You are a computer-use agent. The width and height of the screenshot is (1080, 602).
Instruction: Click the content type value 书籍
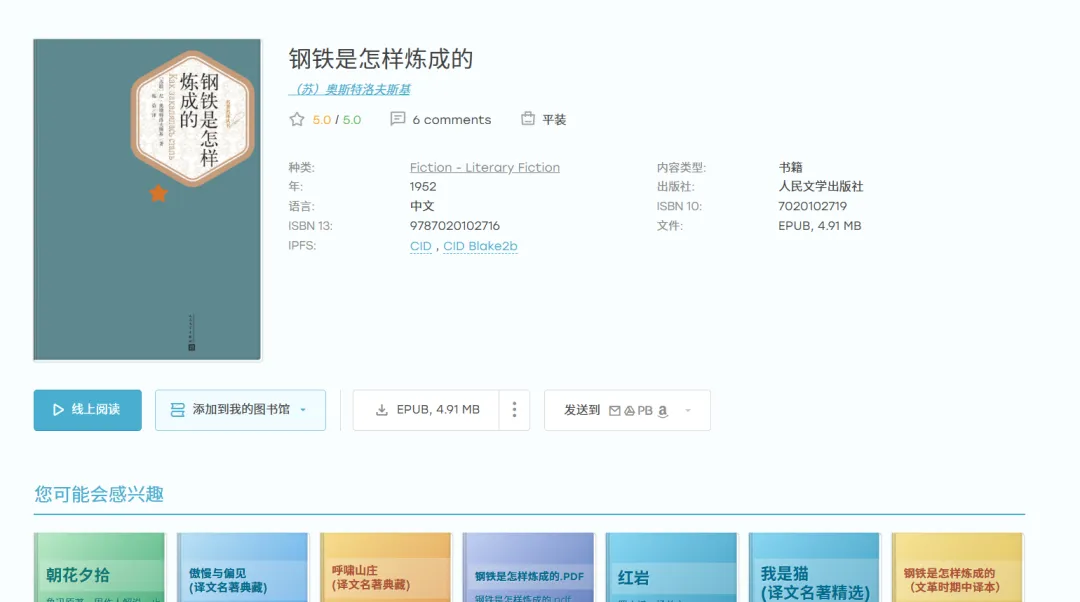click(791, 167)
